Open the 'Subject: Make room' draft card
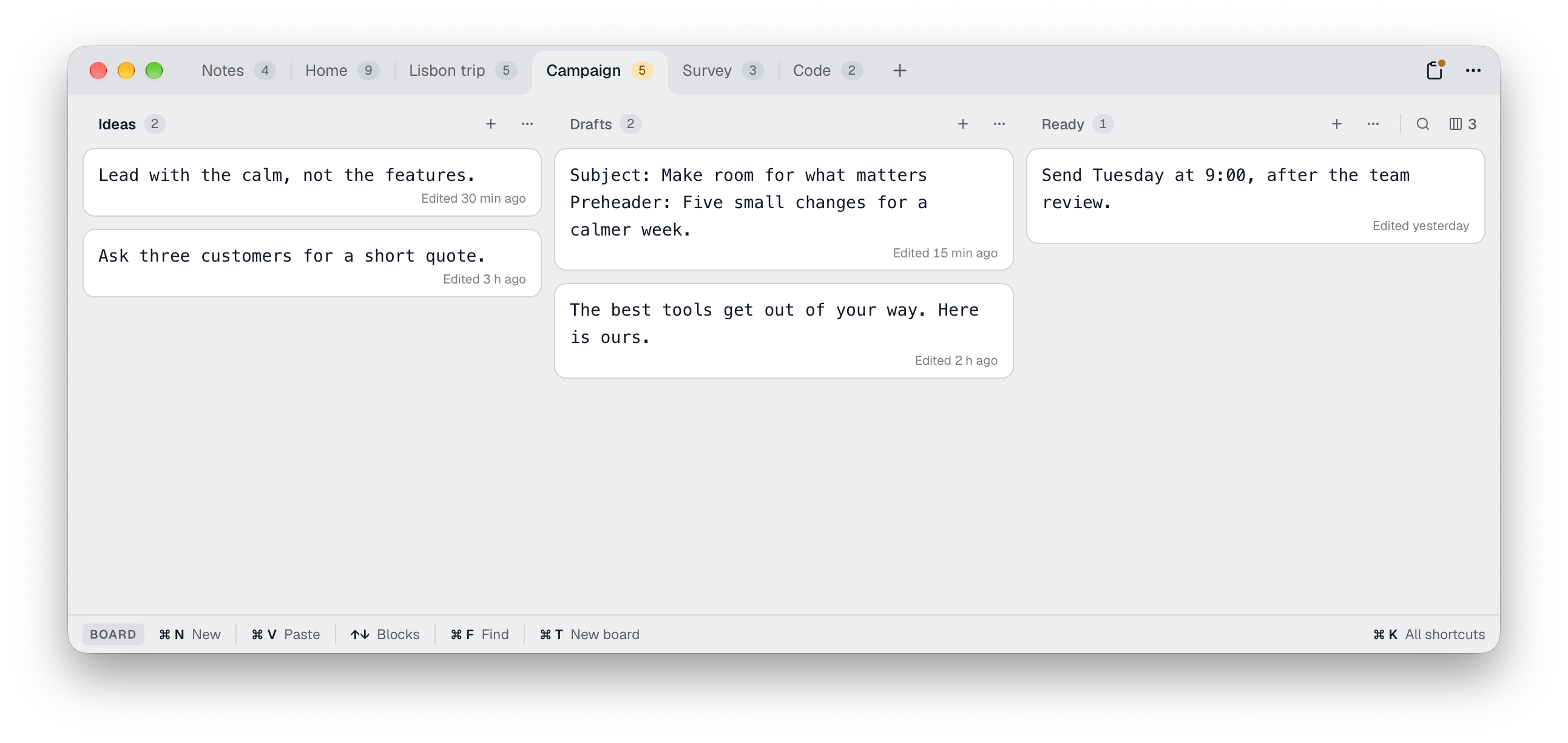 click(x=784, y=209)
